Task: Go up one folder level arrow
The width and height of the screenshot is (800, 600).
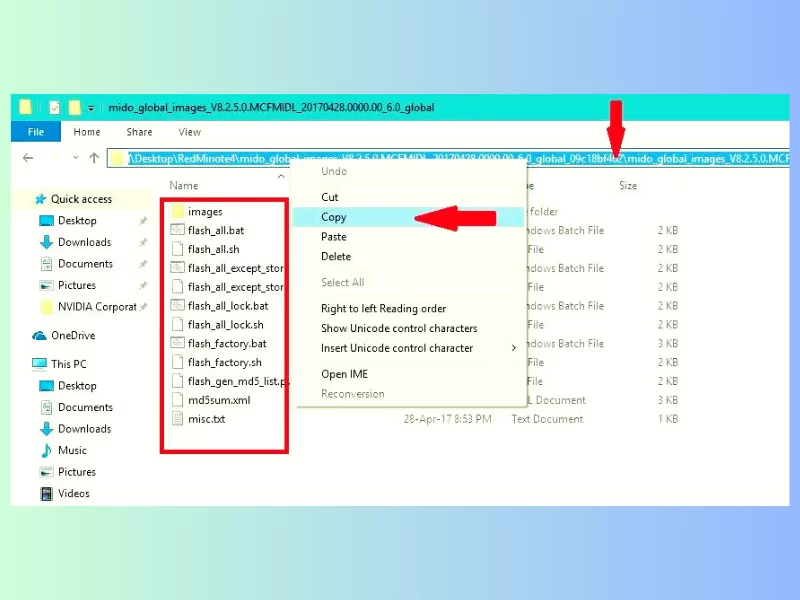Action: [94, 158]
